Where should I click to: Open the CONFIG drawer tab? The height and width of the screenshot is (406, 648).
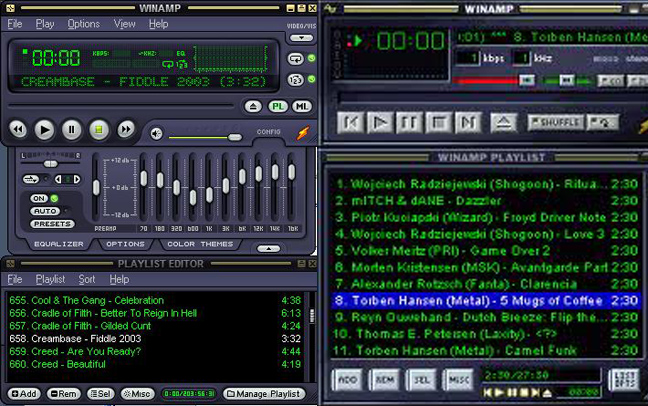pyautogui.click(x=269, y=132)
